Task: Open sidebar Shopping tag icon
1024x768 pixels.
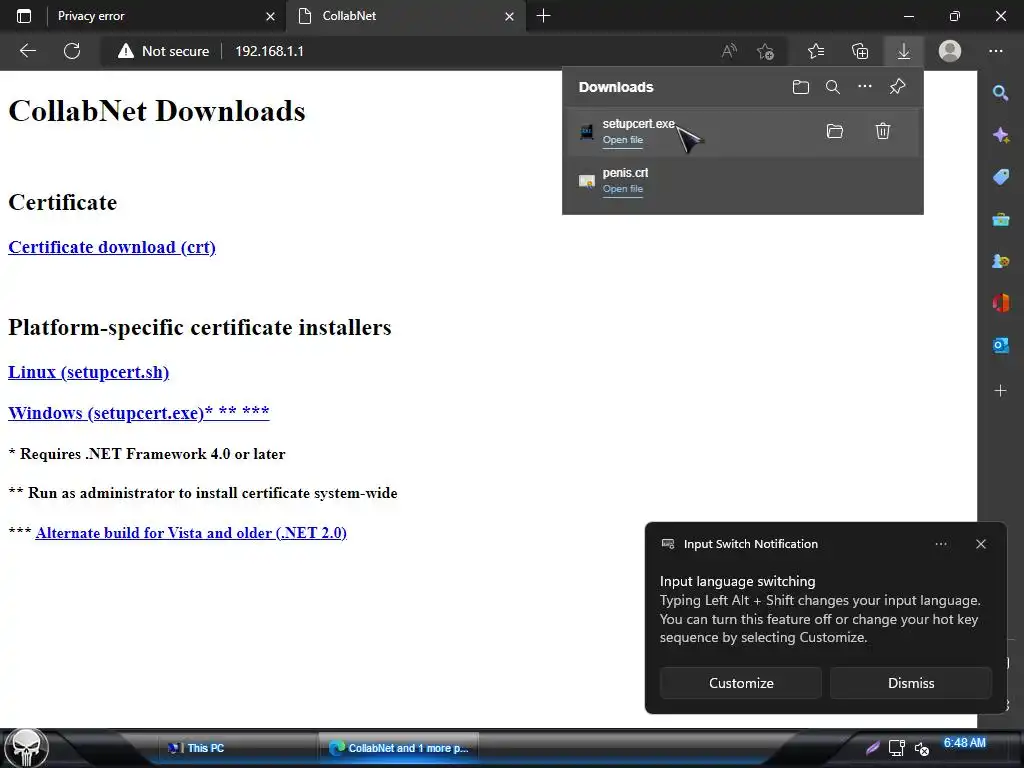Action: coord(1000,177)
